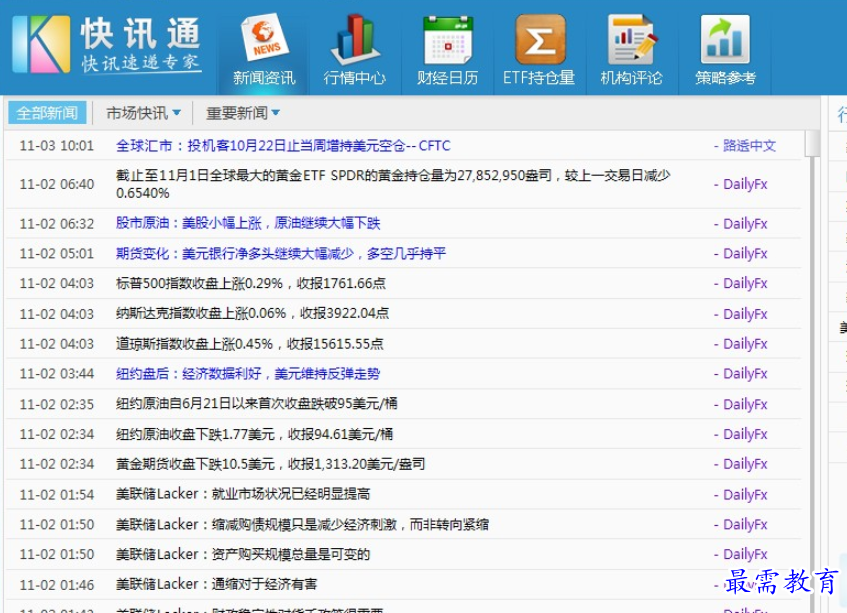Expand the 市场快讯 dropdown
This screenshot has width=847, height=613.
144,113
